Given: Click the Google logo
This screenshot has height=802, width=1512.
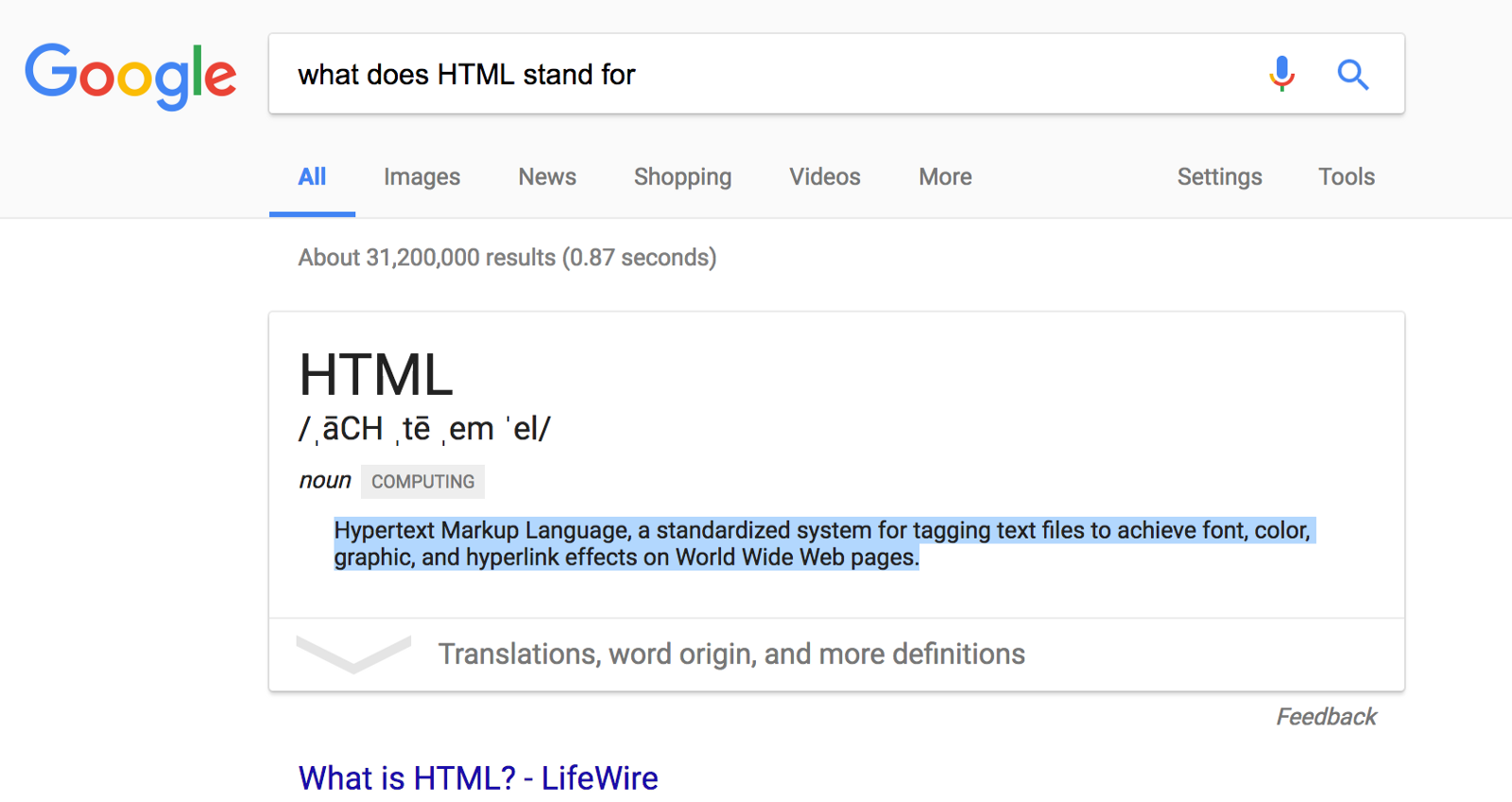Looking at the screenshot, I should click(130, 76).
